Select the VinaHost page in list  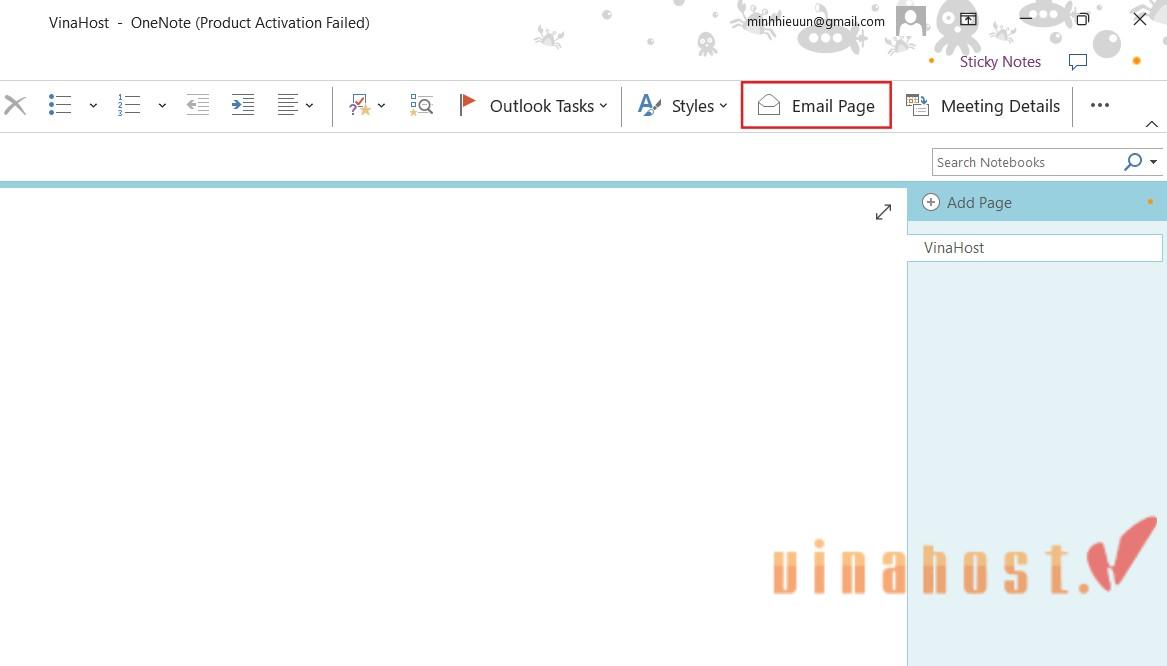coord(1035,248)
